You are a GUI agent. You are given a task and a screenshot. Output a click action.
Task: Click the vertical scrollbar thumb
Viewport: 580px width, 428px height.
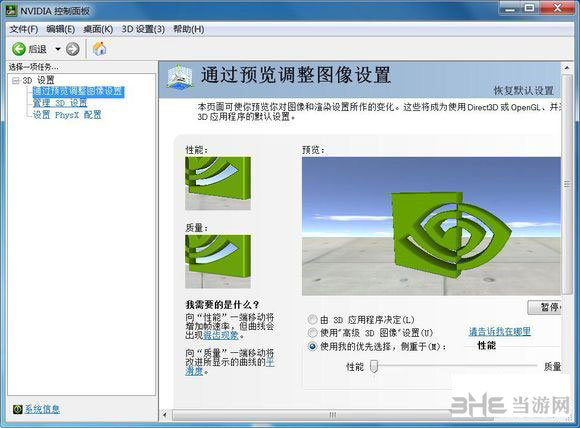567,184
